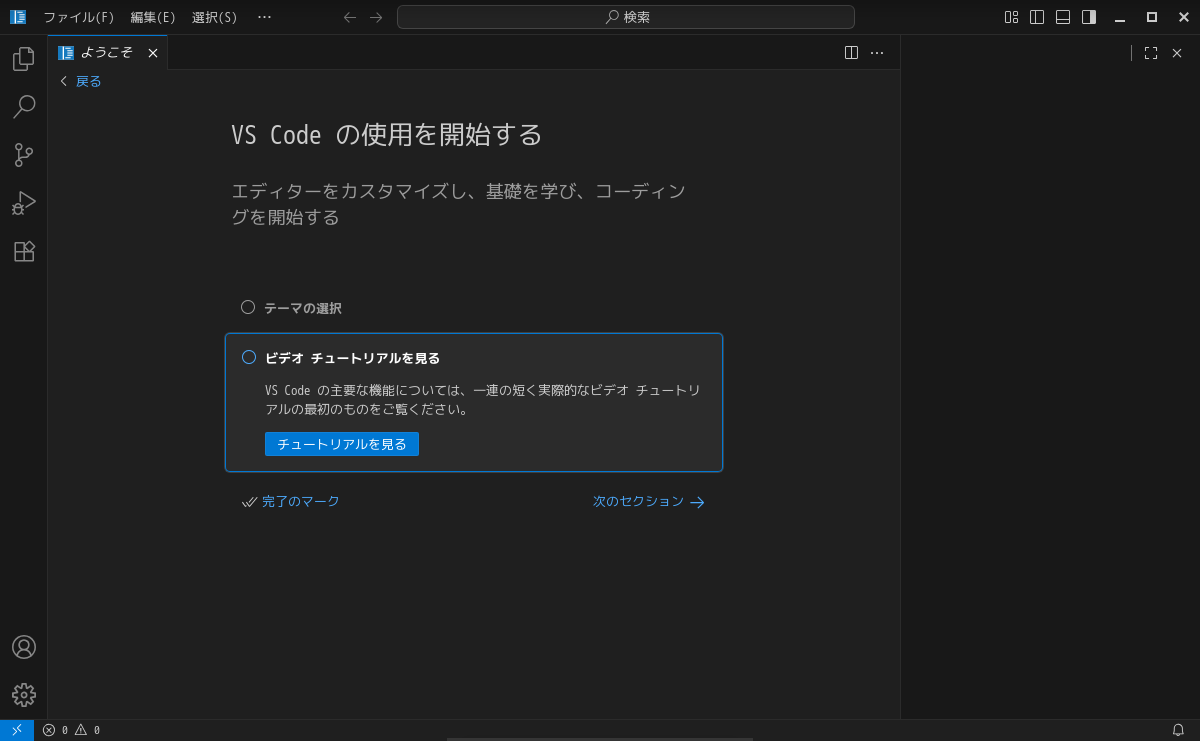
Task: Split the editor to the right
Action: click(x=851, y=53)
